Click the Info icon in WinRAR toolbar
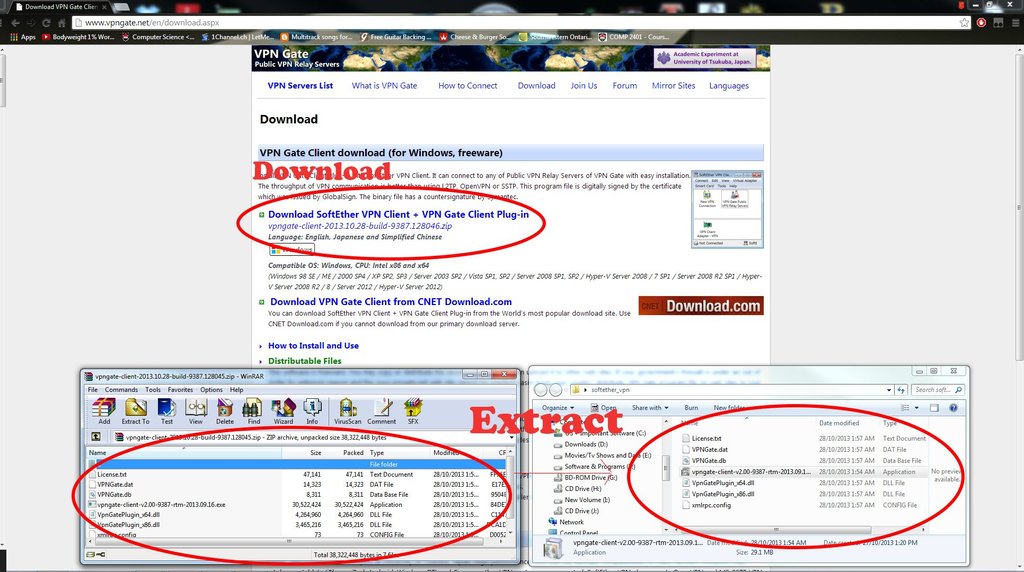Screen dimensions: 1024x572 pyautogui.click(x=312, y=411)
